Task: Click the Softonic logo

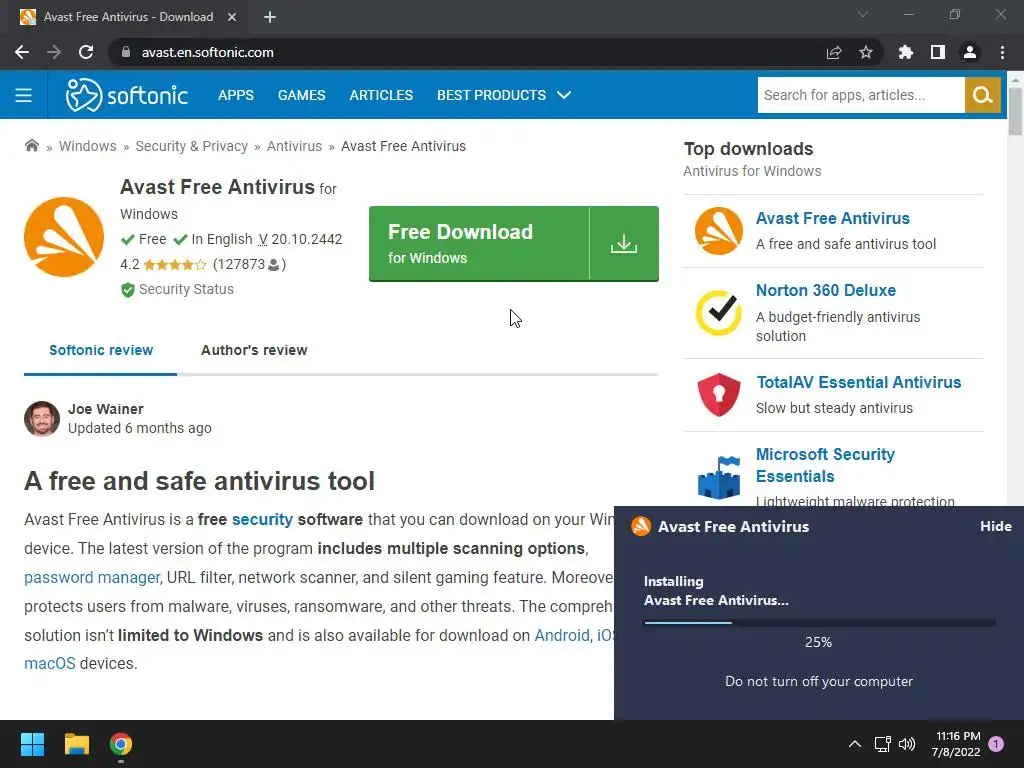Action: [127, 95]
